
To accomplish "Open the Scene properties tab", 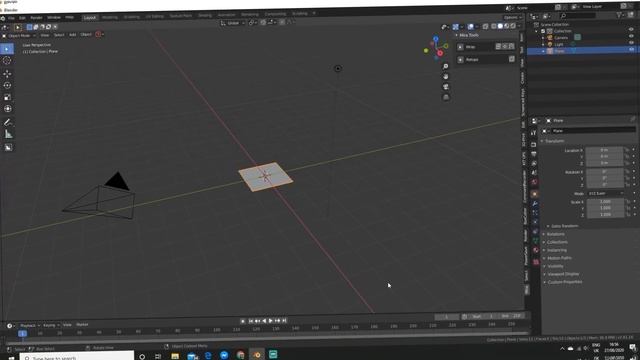I will click(534, 173).
